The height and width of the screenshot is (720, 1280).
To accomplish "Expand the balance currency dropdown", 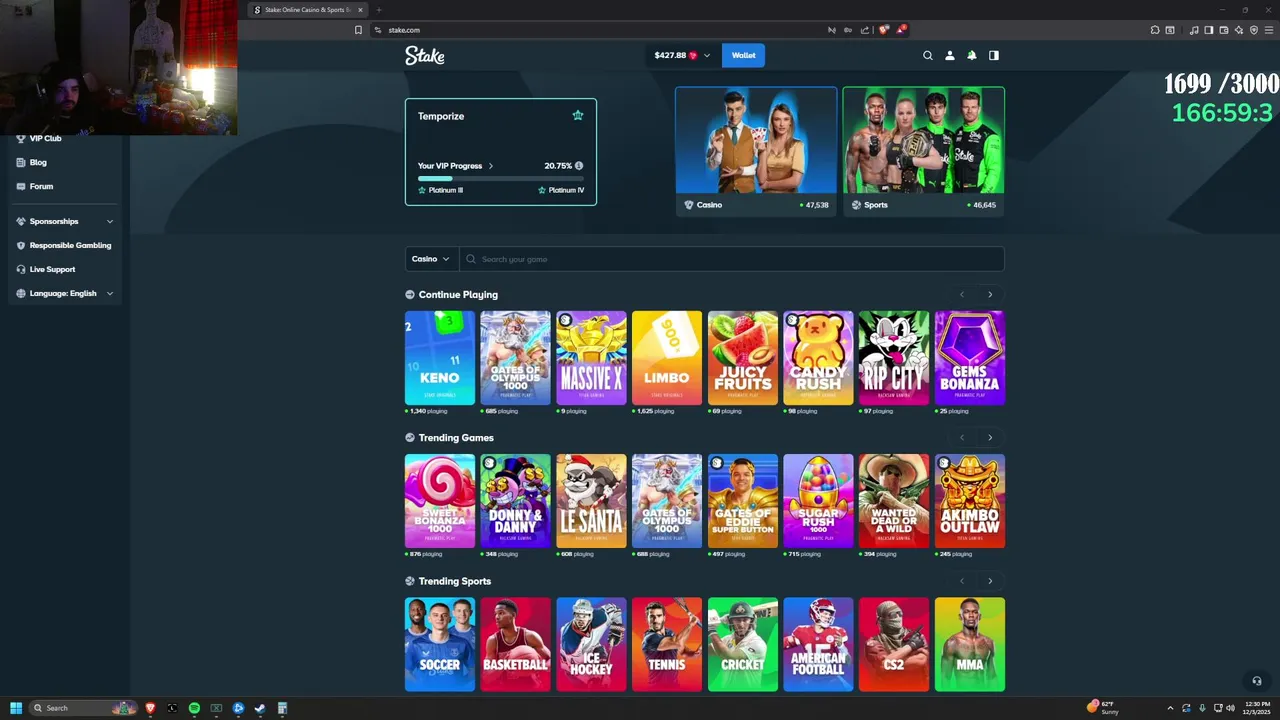I will [707, 56].
